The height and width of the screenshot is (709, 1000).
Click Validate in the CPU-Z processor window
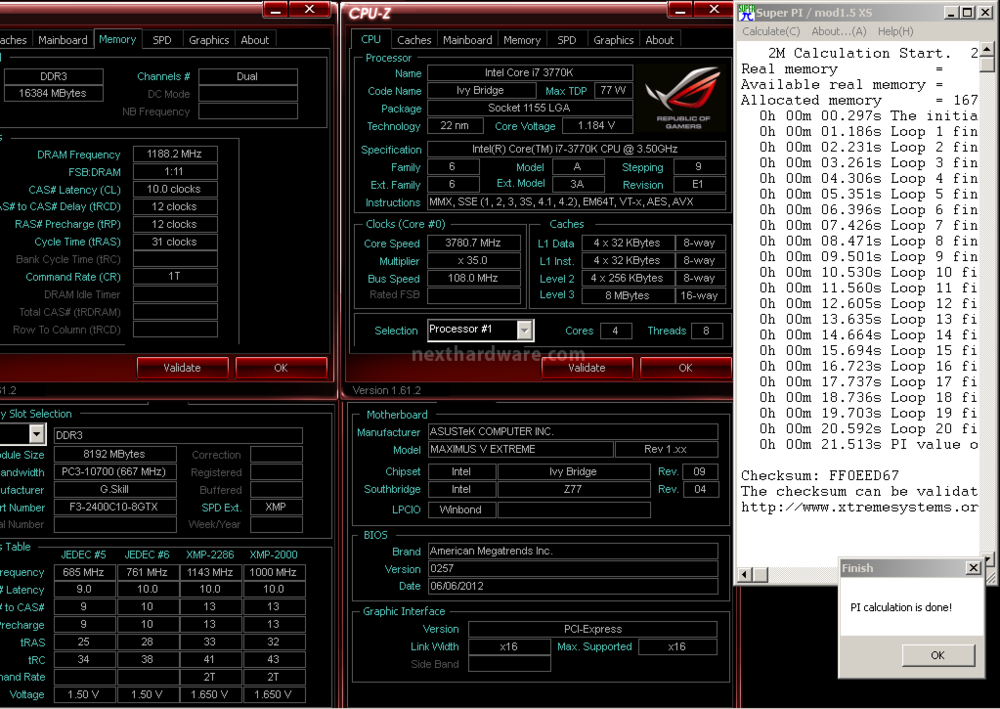(587, 367)
